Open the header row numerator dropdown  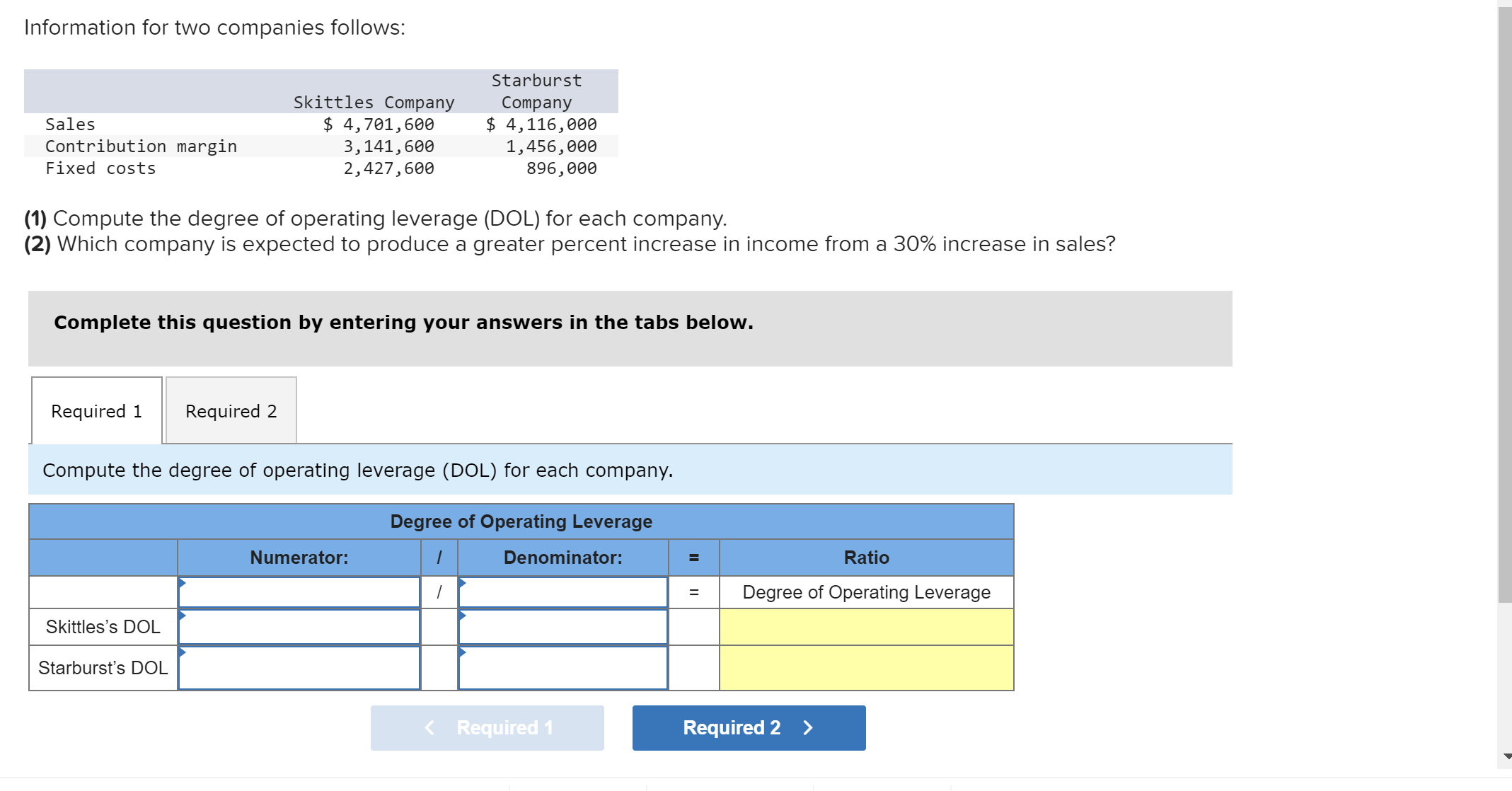299,592
